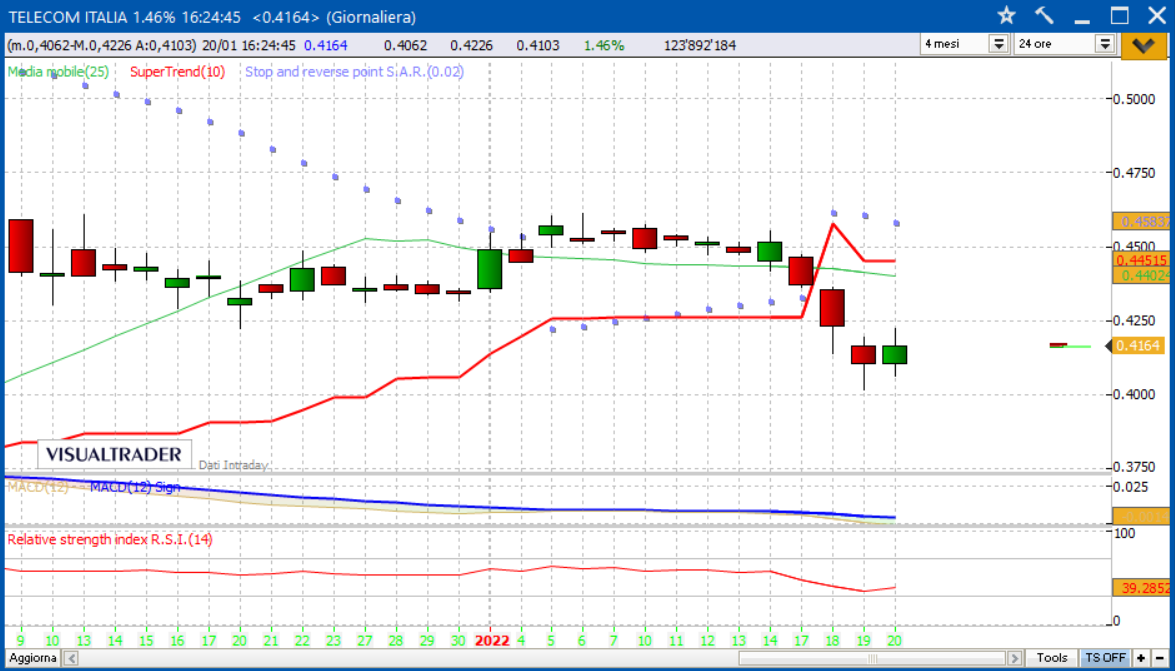
Task: Toggle the SuperTrend(10) indicator label
Action: click(177, 72)
